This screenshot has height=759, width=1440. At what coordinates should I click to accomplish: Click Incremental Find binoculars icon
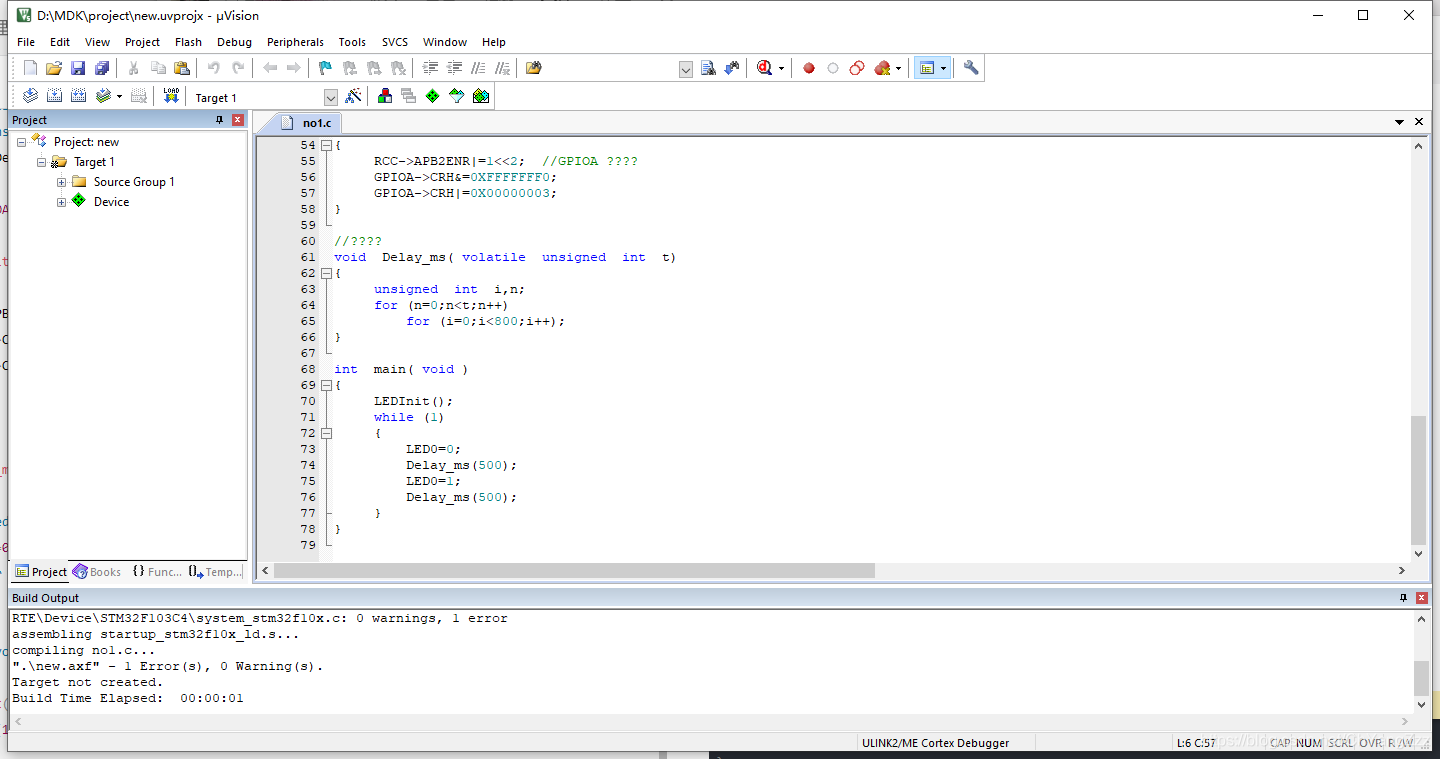click(x=732, y=68)
